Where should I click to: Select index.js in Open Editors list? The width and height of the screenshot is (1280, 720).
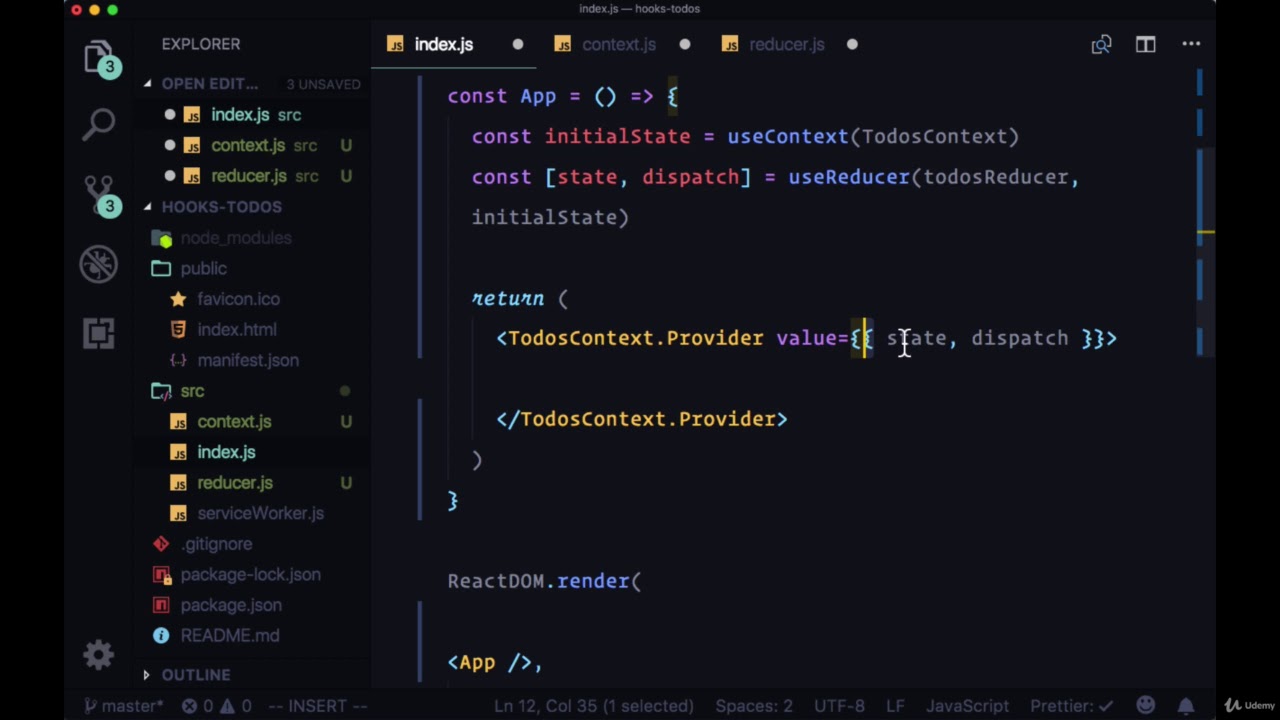point(240,115)
